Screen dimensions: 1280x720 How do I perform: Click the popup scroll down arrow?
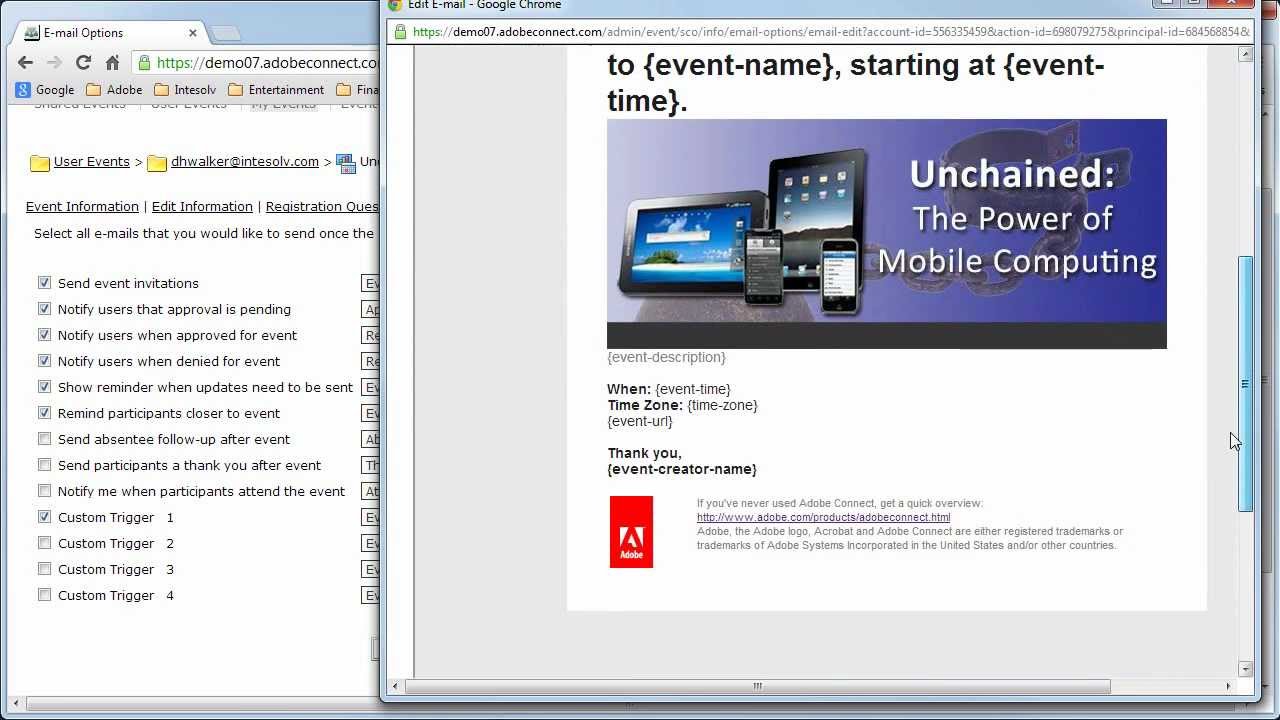[x=1245, y=669]
